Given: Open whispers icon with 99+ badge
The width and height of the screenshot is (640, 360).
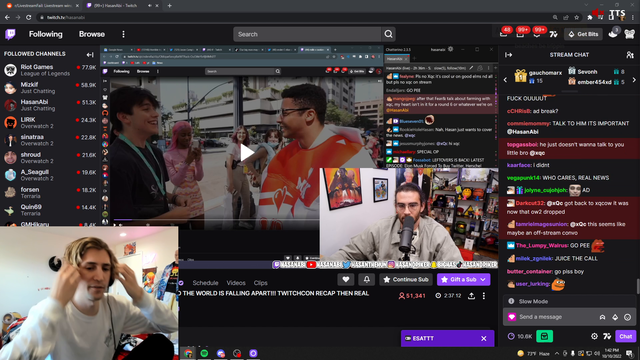Looking at the screenshot, I should click(x=538, y=33).
